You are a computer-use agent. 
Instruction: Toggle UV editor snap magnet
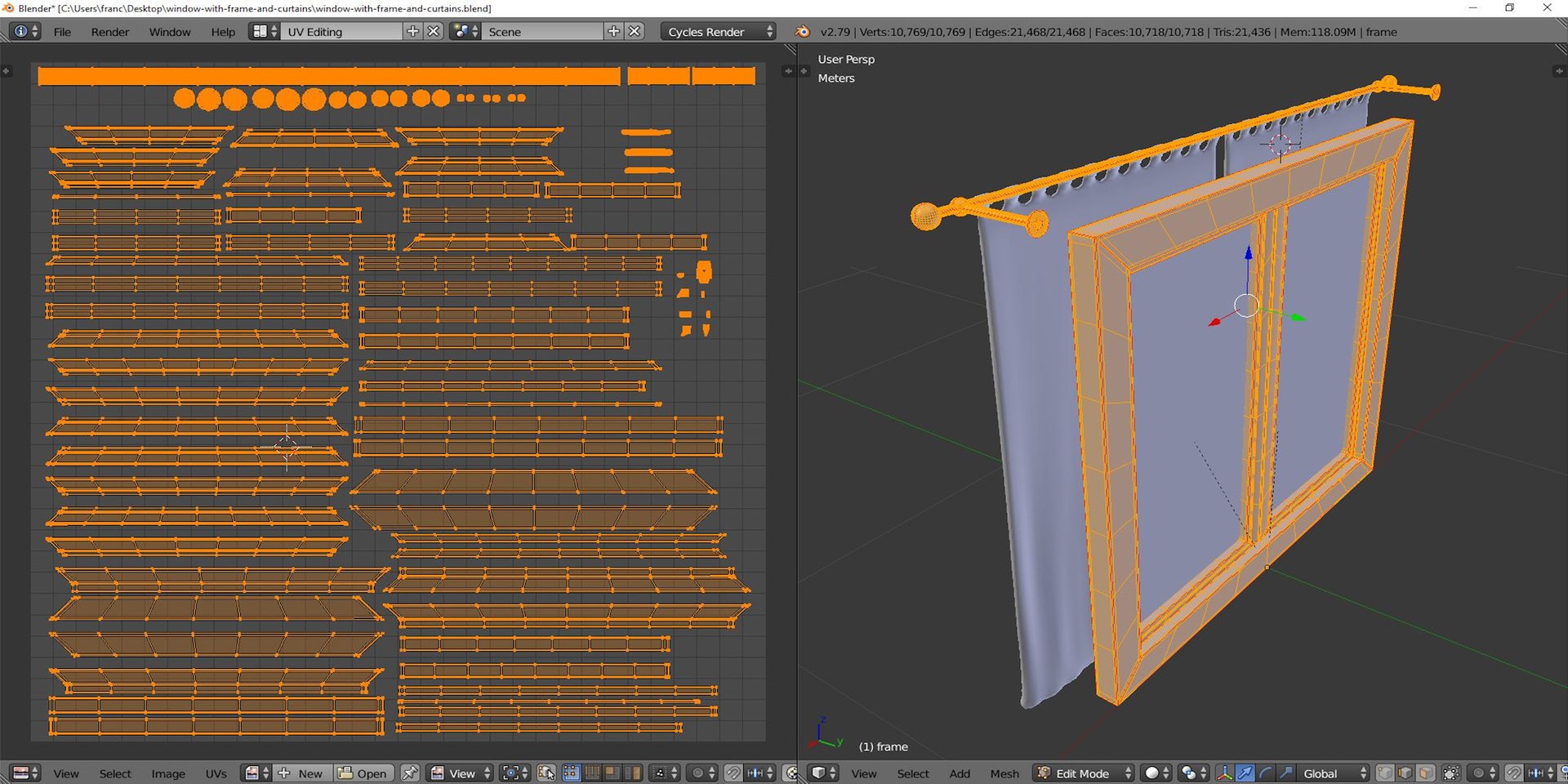[733, 773]
